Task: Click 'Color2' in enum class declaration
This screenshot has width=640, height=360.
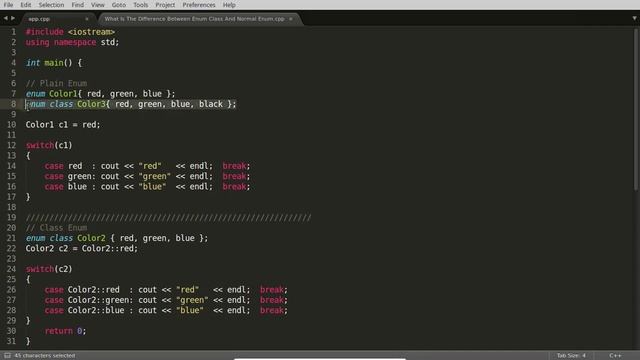Action: point(91,238)
